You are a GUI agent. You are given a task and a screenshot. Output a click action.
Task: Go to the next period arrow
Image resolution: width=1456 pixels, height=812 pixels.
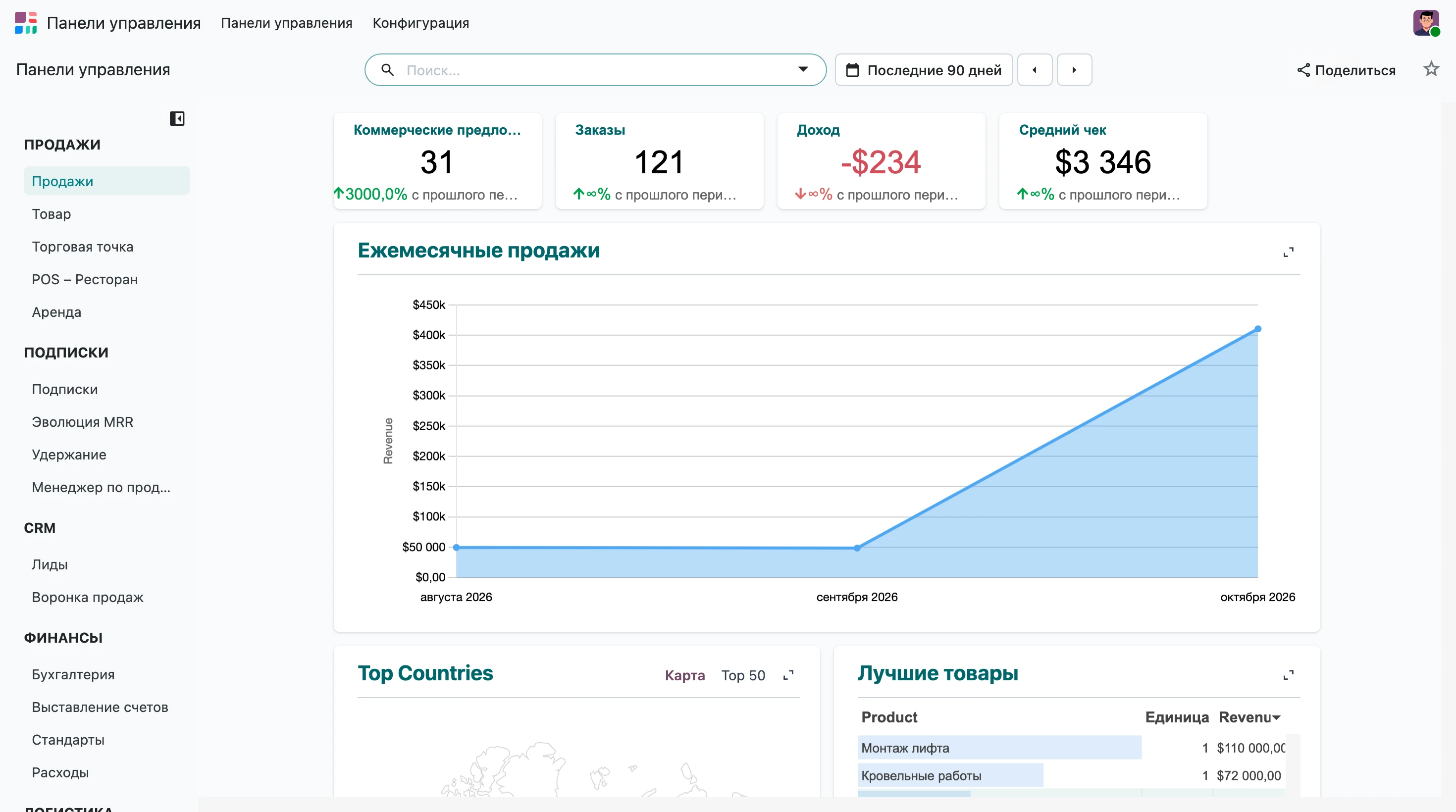pyautogui.click(x=1074, y=70)
